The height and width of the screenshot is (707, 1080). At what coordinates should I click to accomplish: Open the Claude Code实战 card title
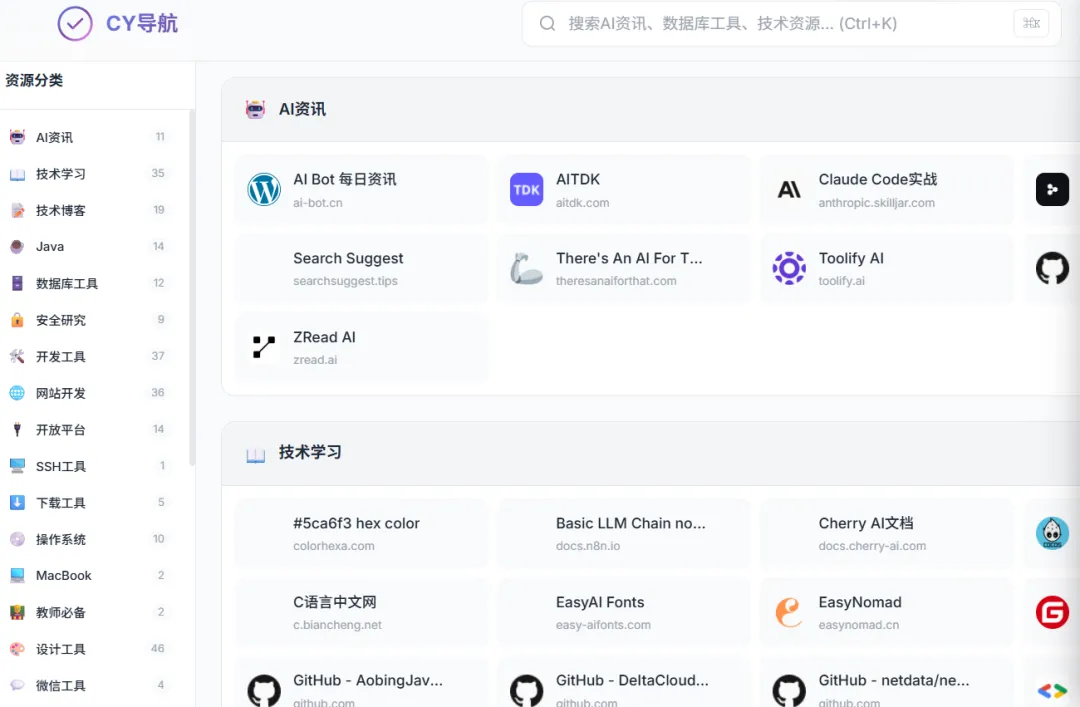pyautogui.click(x=878, y=179)
